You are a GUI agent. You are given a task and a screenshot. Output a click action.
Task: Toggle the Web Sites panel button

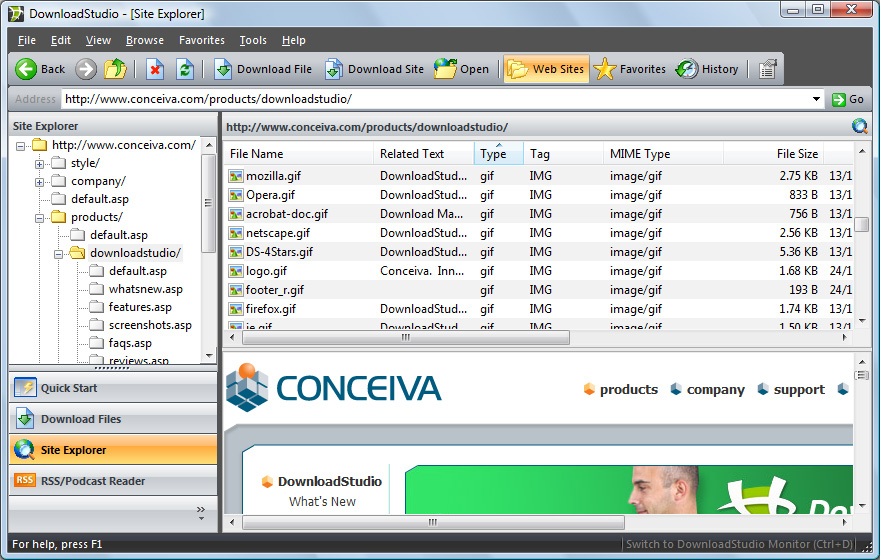click(546, 69)
